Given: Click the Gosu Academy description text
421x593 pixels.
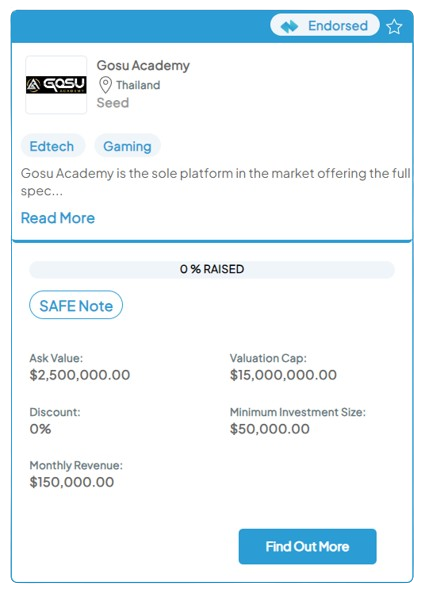Looking at the screenshot, I should tap(216, 182).
